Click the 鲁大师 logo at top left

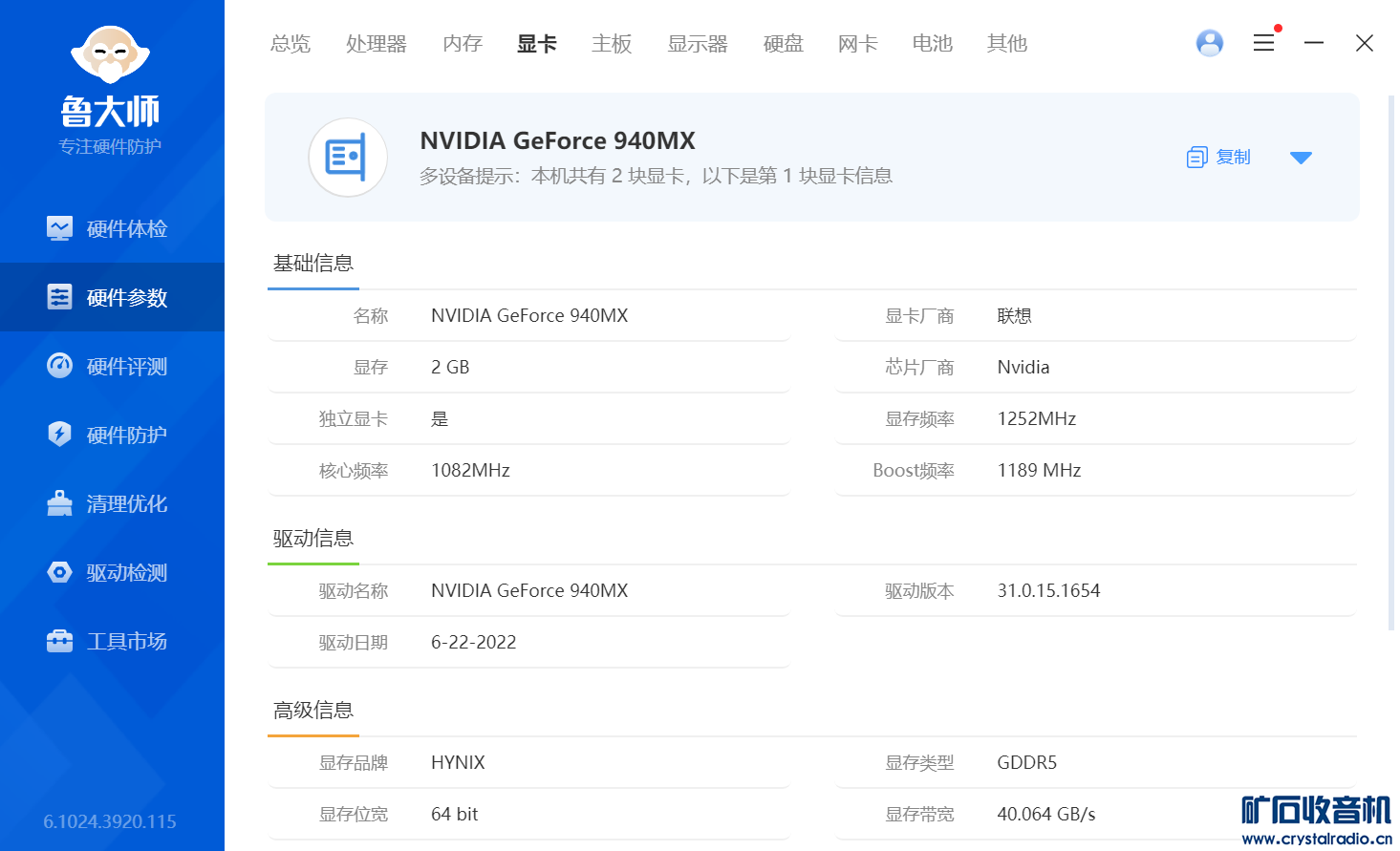click(111, 86)
